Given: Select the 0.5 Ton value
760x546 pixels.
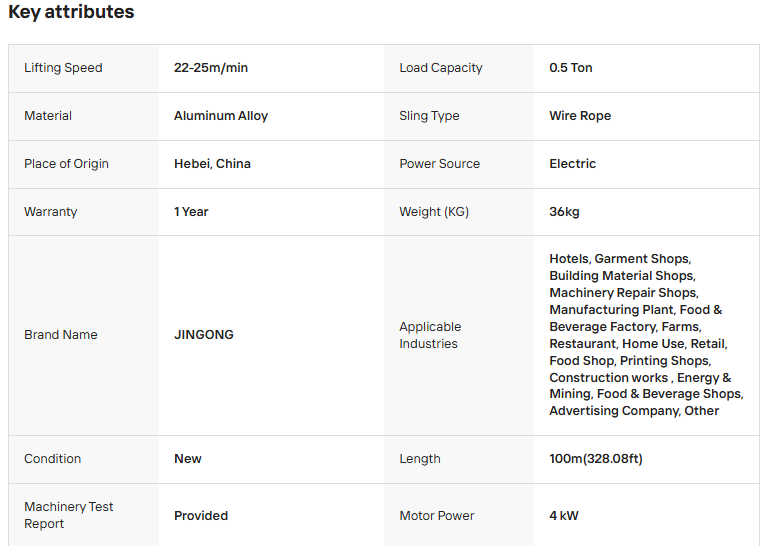Looking at the screenshot, I should 570,68.
